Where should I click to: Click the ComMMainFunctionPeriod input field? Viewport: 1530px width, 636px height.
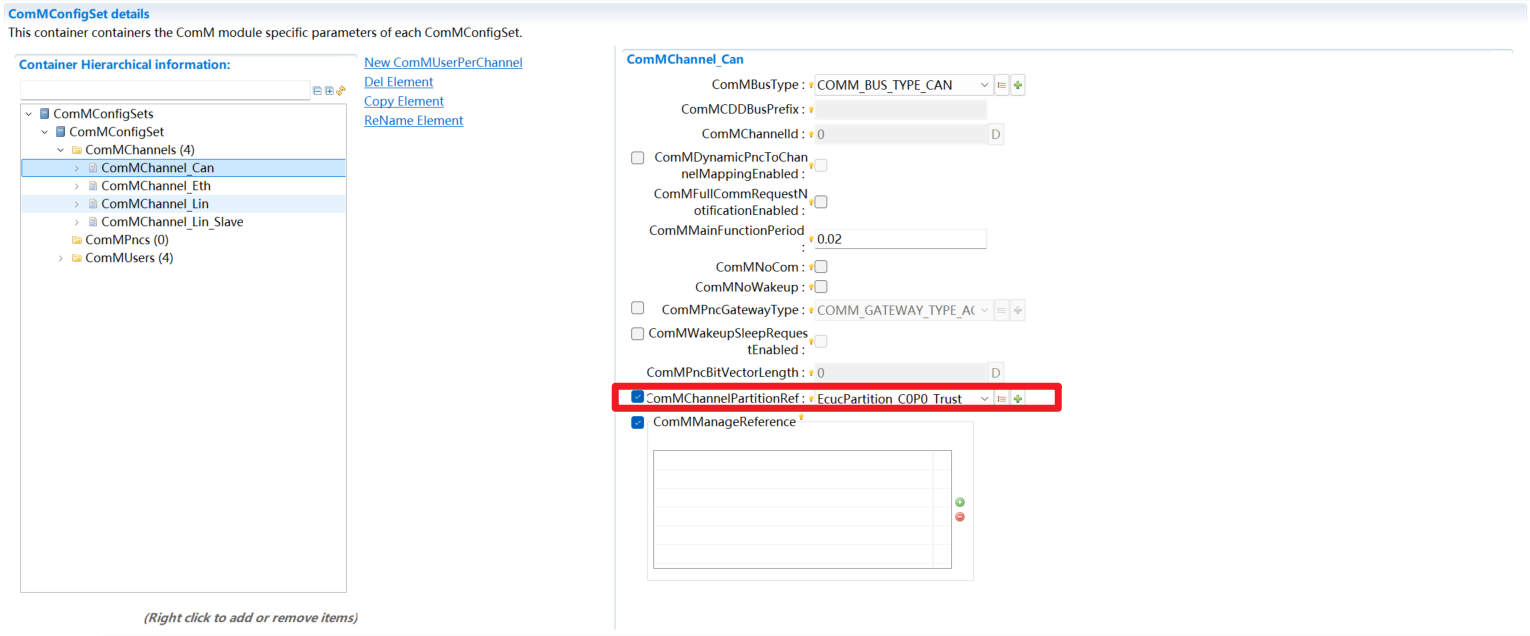click(900, 240)
